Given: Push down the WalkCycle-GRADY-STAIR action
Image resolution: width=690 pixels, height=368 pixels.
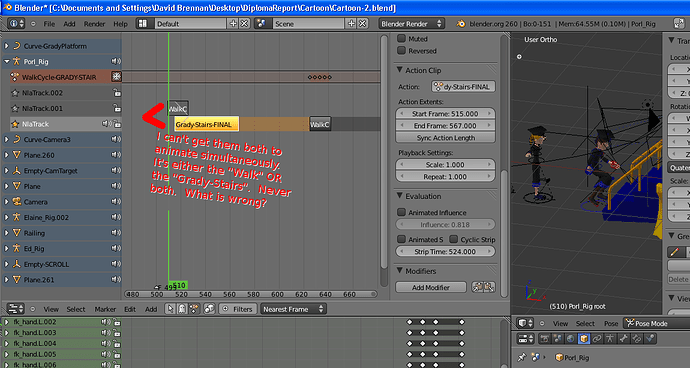Looking at the screenshot, I should coord(116,77).
